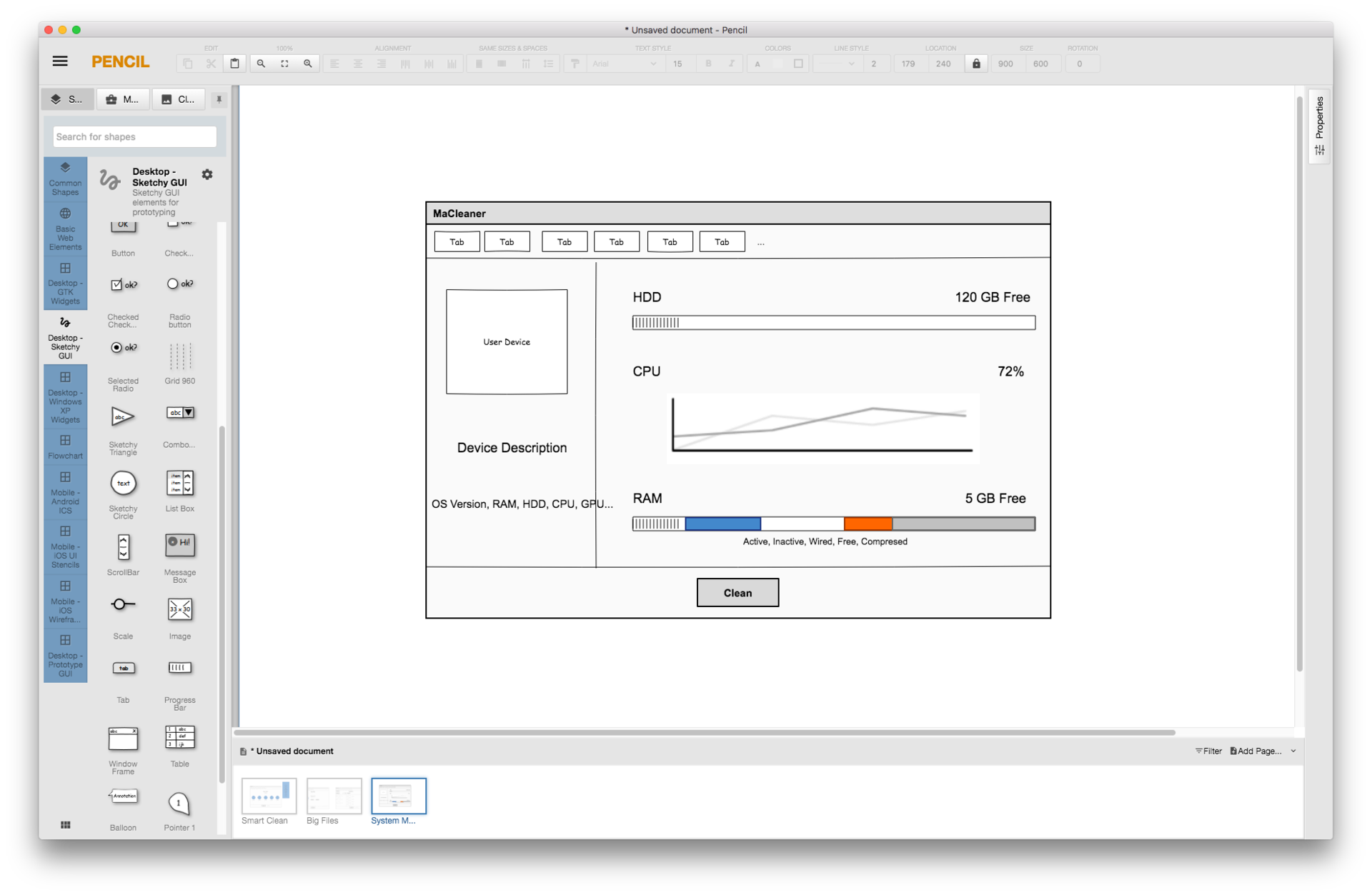This screenshot has width=1372, height=895.
Task: Click the zoom out magnifier icon
Action: [x=261, y=64]
